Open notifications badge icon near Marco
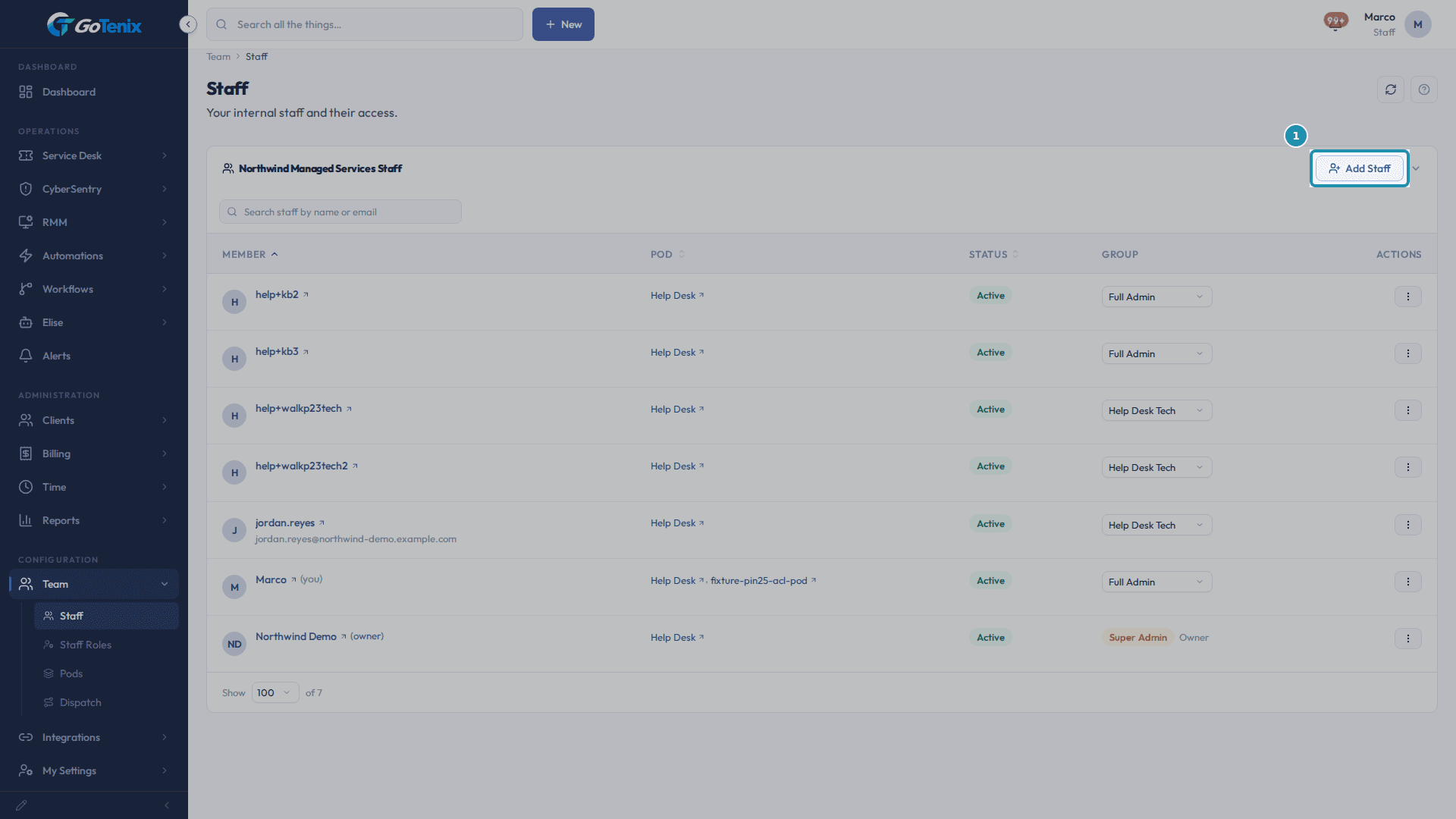 pos(1335,21)
